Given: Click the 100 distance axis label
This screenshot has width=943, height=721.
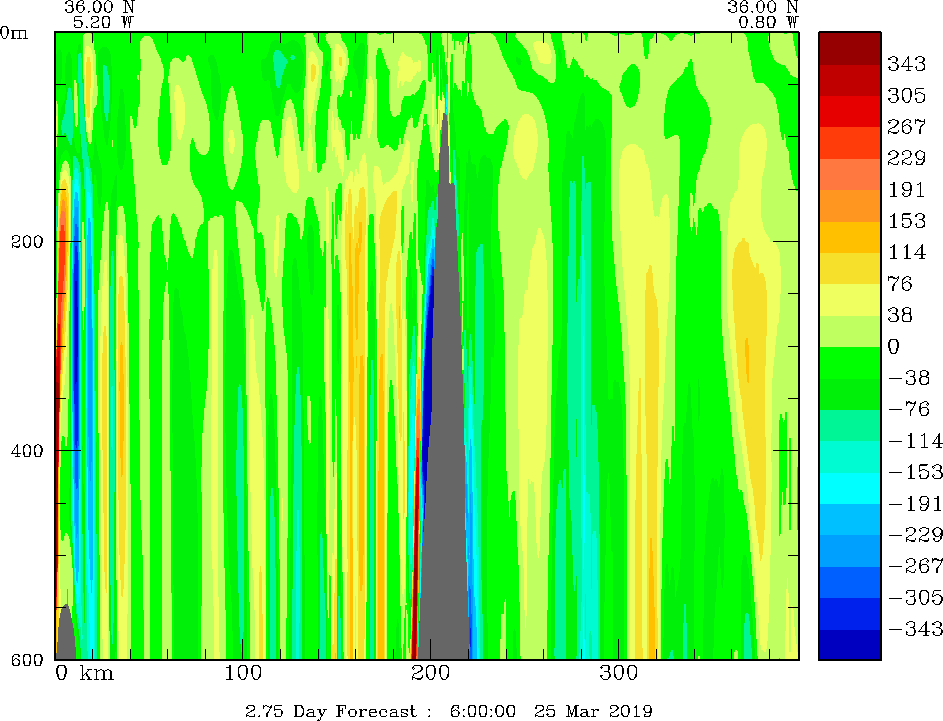Looking at the screenshot, I should (x=243, y=672).
